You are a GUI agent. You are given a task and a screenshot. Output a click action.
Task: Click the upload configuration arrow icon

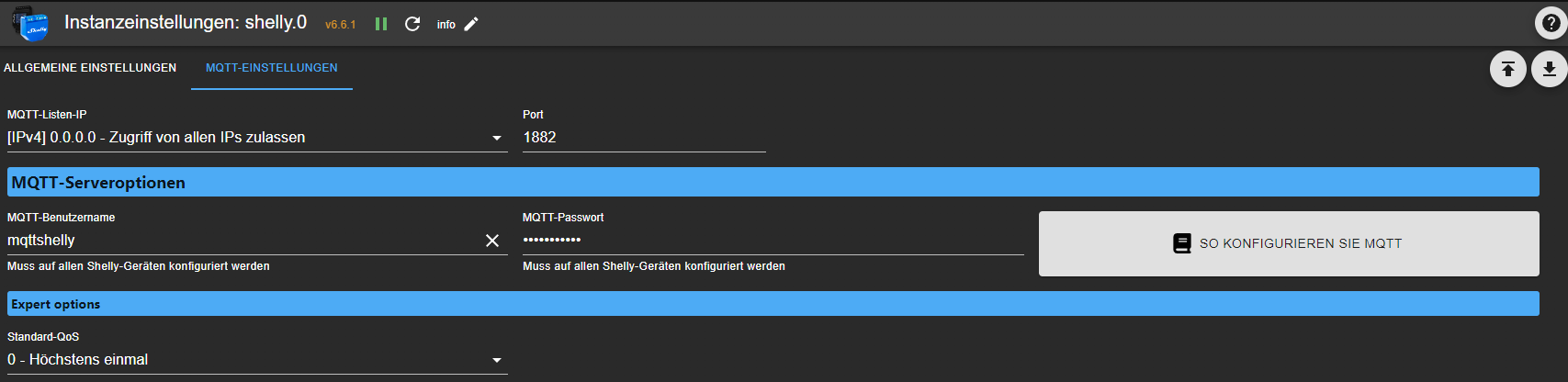pyautogui.click(x=1507, y=69)
